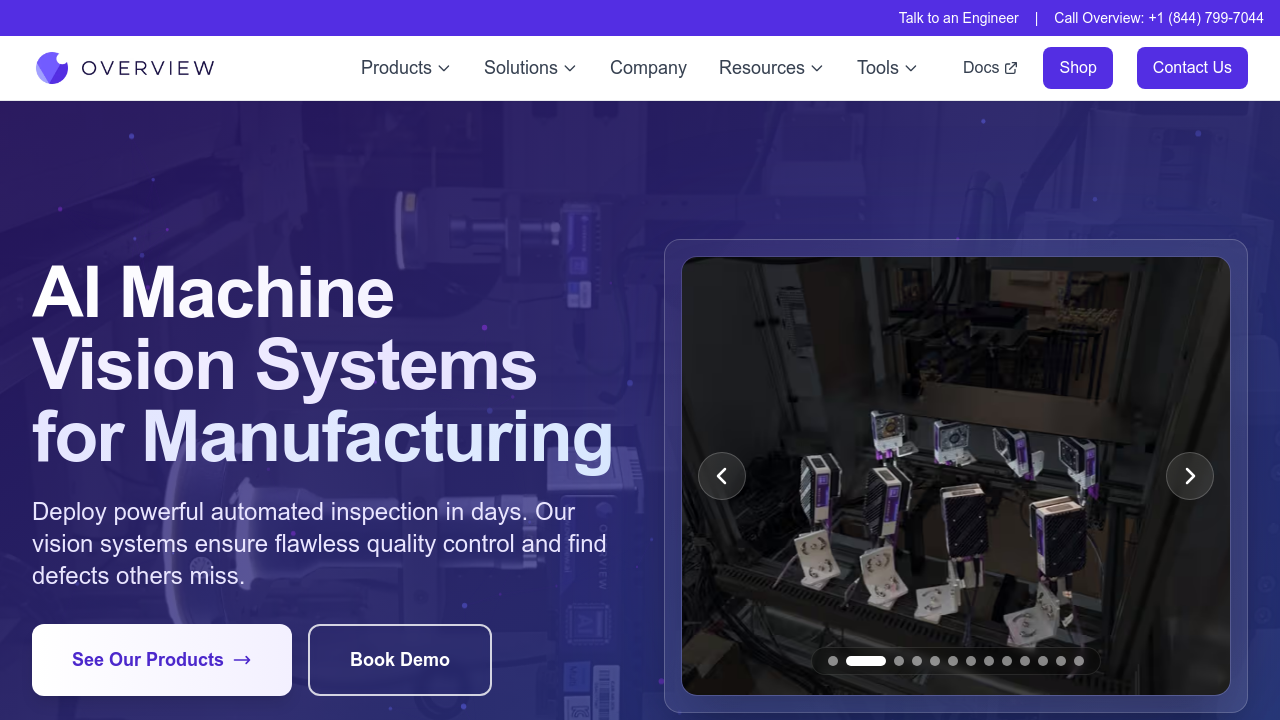Click the external link icon beside Docs
Image resolution: width=1280 pixels, height=720 pixels.
point(1011,68)
